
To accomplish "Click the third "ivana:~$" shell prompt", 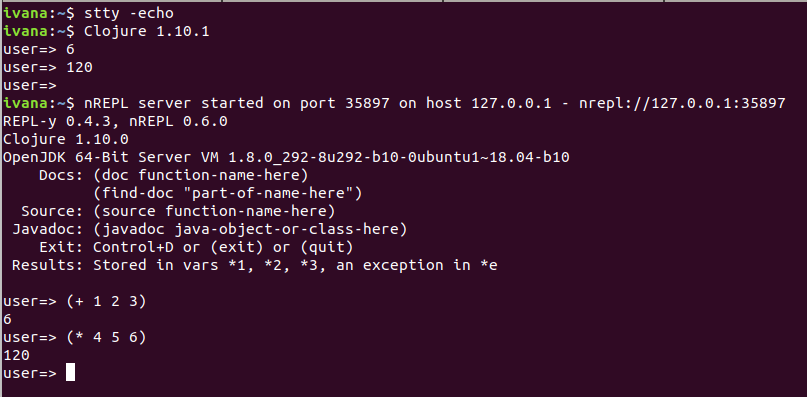I will [39, 103].
